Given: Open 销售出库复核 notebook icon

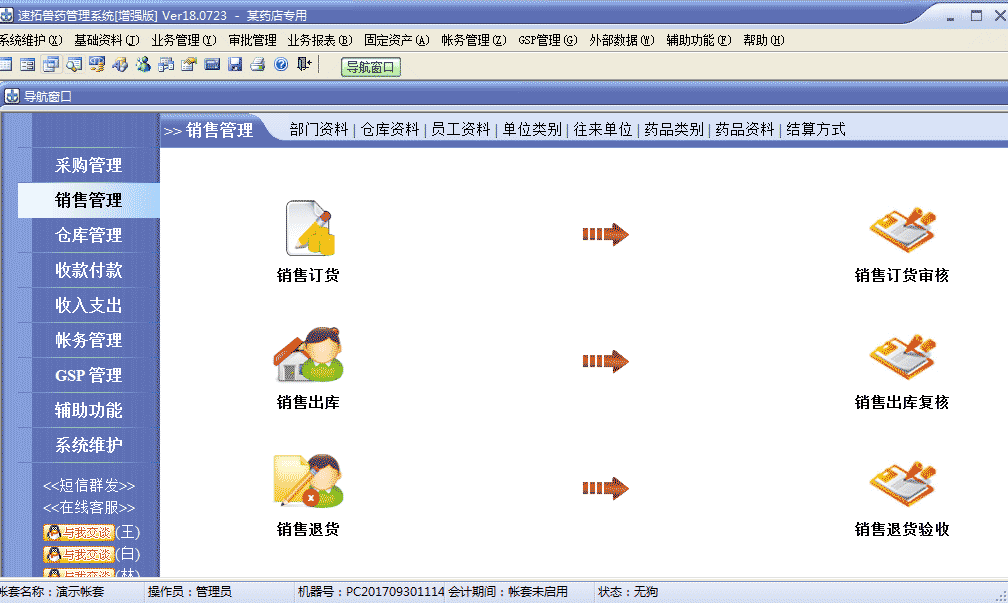Looking at the screenshot, I should [903, 357].
